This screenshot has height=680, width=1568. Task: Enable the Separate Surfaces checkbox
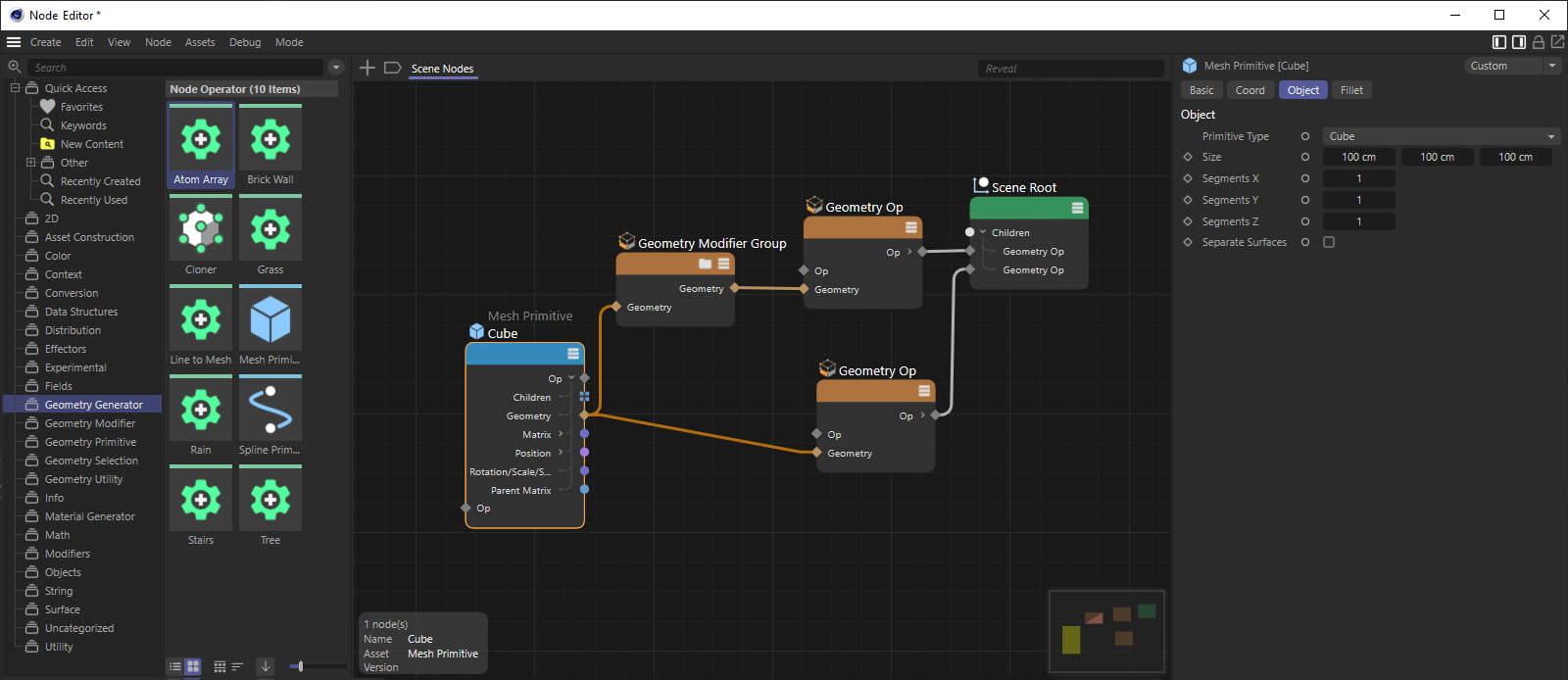1329,242
